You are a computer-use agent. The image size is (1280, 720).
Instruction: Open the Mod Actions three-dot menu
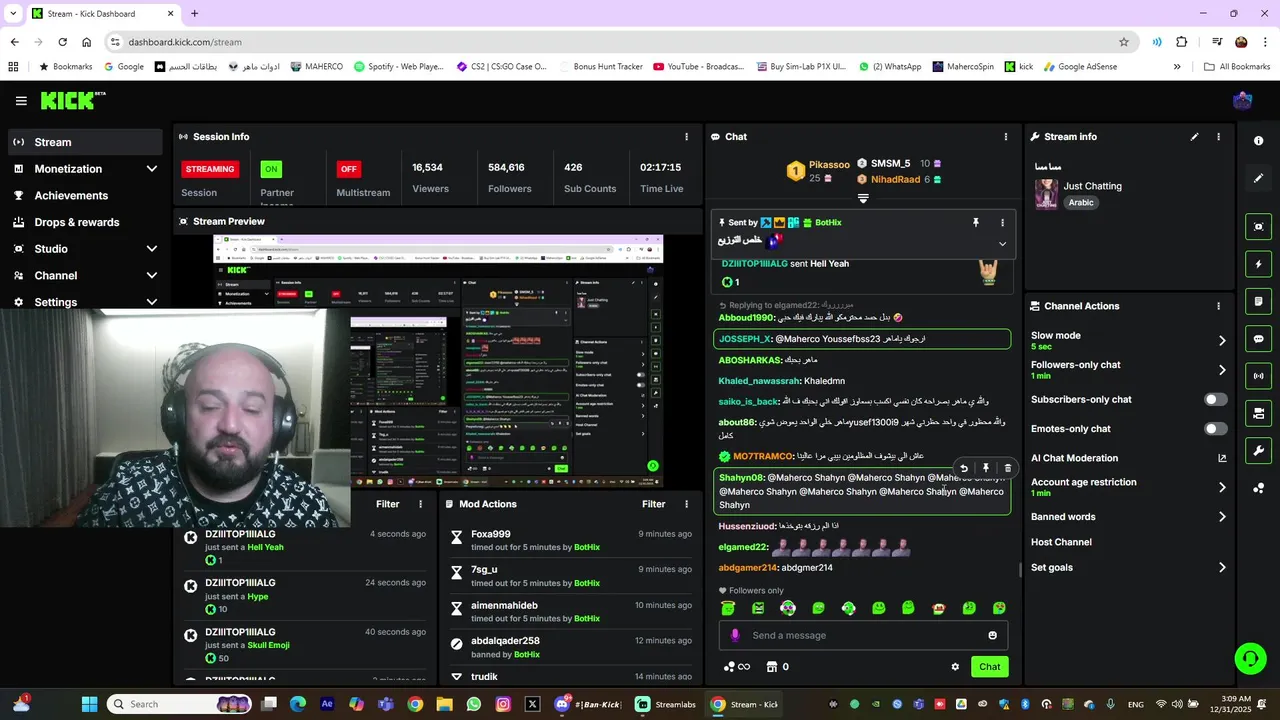coord(685,504)
